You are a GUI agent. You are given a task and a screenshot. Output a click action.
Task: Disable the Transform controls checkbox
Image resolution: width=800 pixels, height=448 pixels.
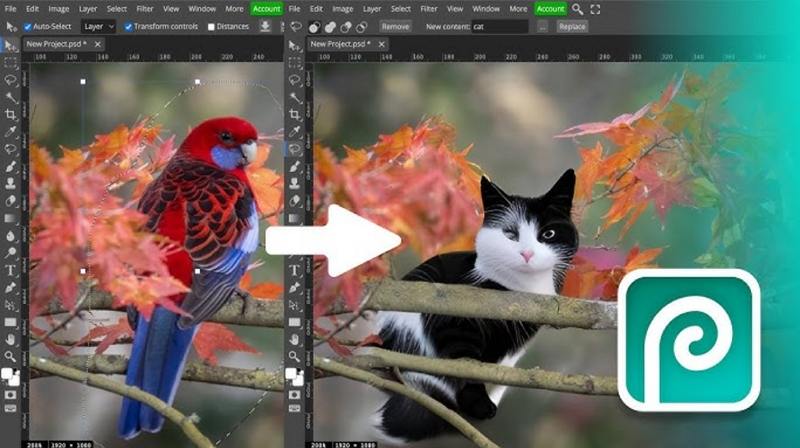tap(129, 27)
